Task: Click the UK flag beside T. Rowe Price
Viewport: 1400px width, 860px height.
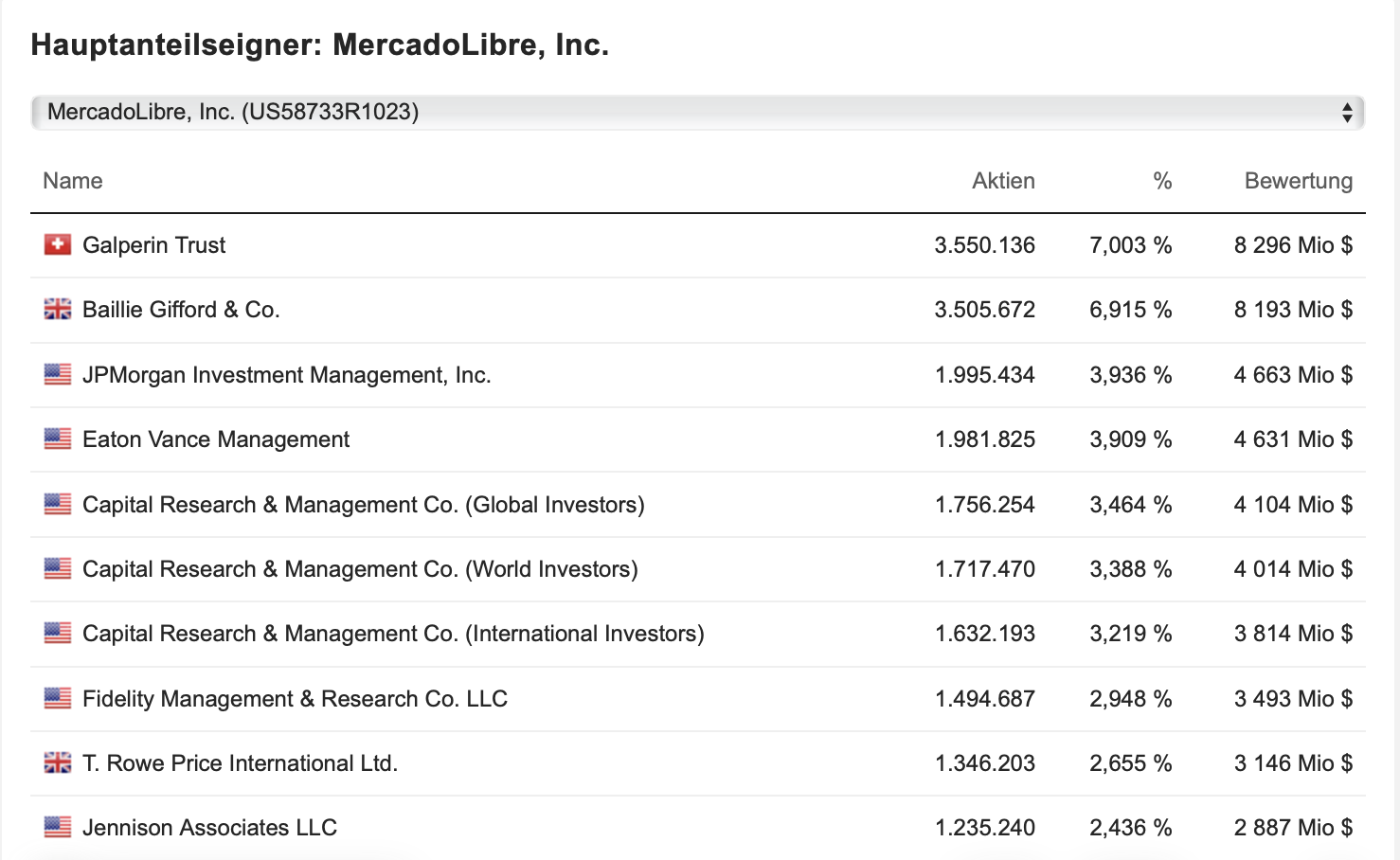Action: pos(58,763)
